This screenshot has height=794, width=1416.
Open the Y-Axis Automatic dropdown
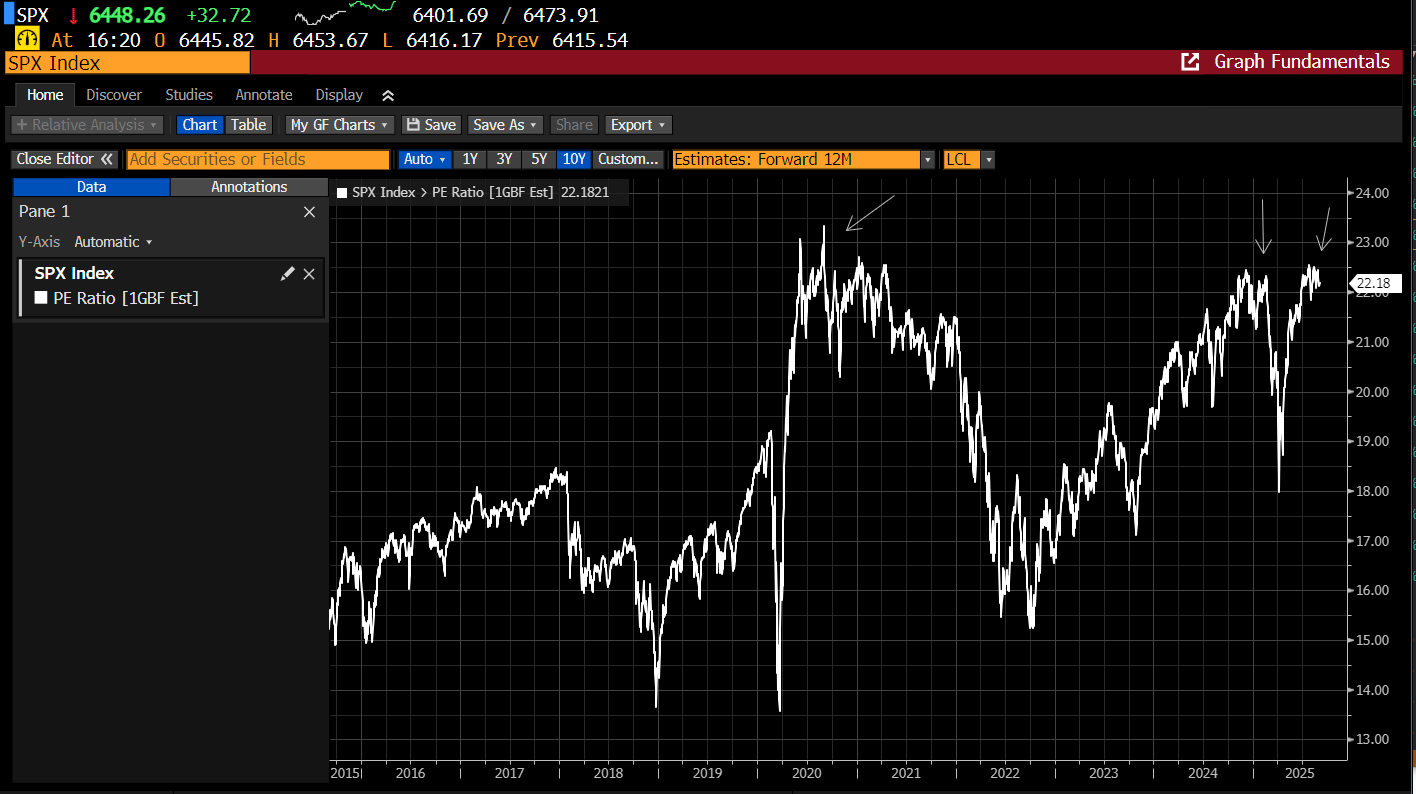(113, 242)
